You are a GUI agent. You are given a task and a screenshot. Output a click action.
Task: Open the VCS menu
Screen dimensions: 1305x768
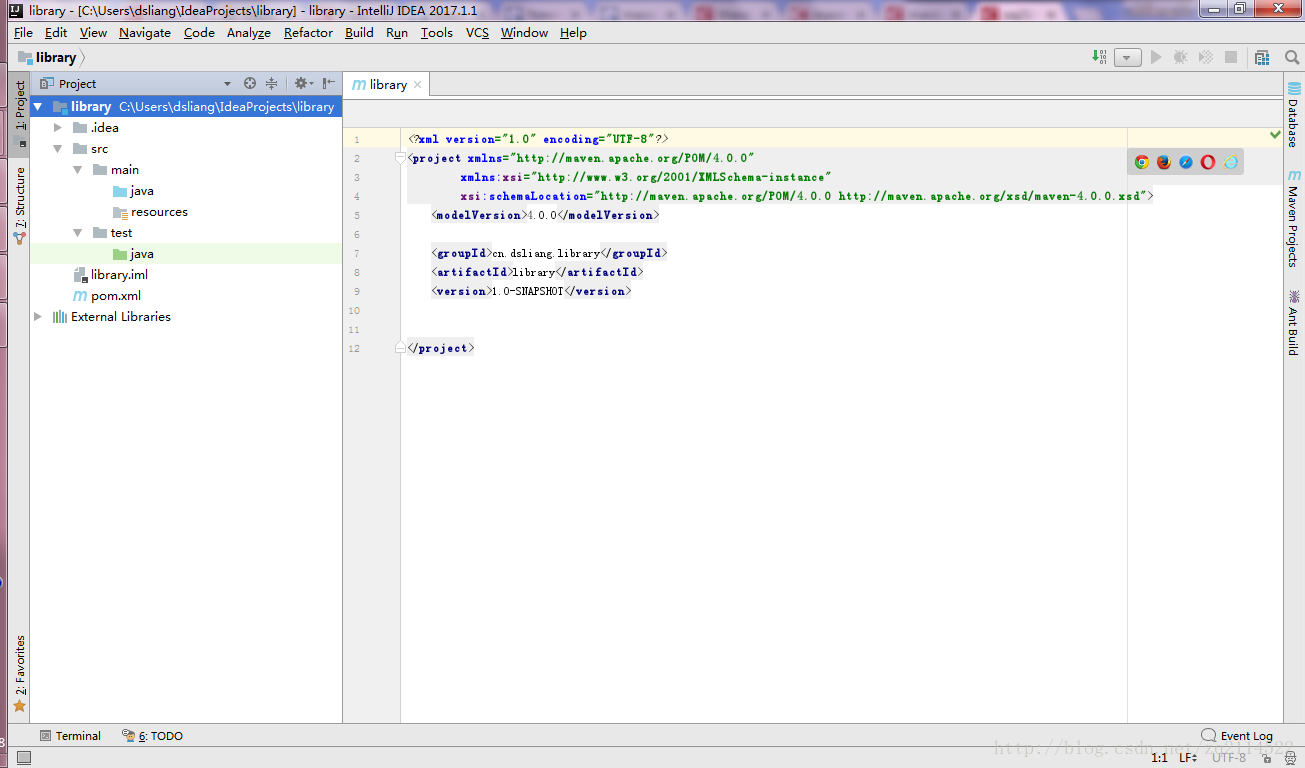tap(477, 33)
